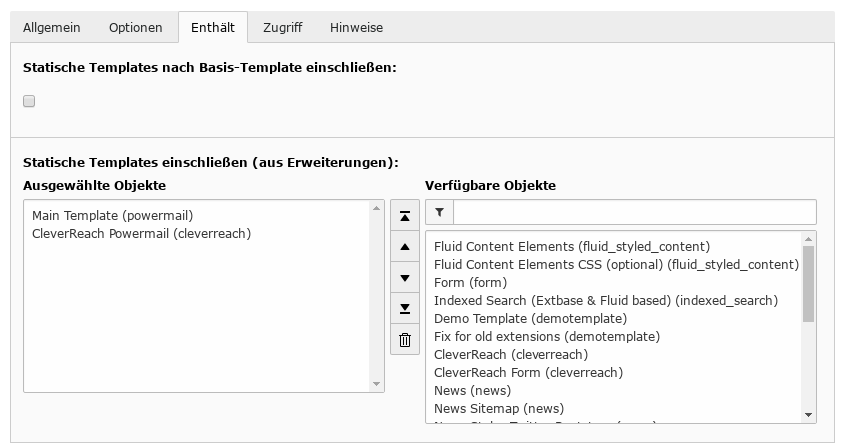
Task: Go to the Zugriff tab
Action: click(x=283, y=27)
